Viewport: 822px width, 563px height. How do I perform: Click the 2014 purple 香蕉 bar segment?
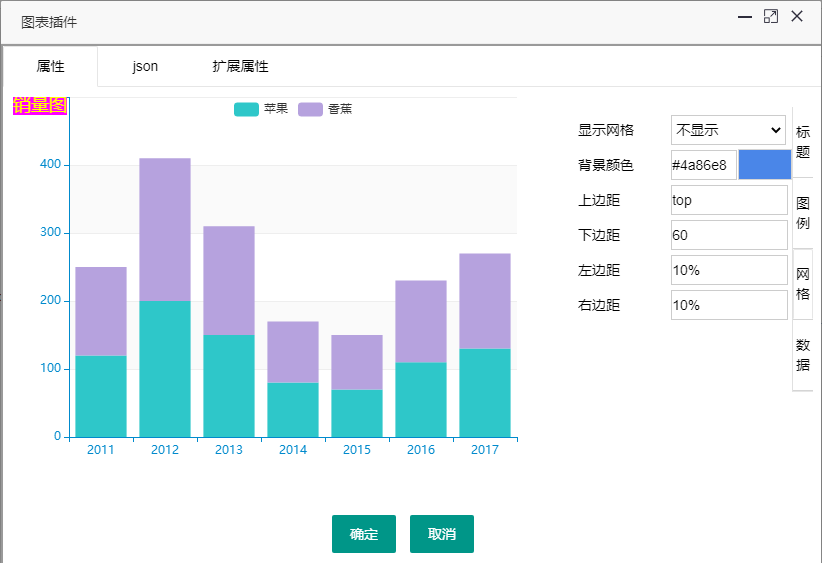pyautogui.click(x=293, y=352)
